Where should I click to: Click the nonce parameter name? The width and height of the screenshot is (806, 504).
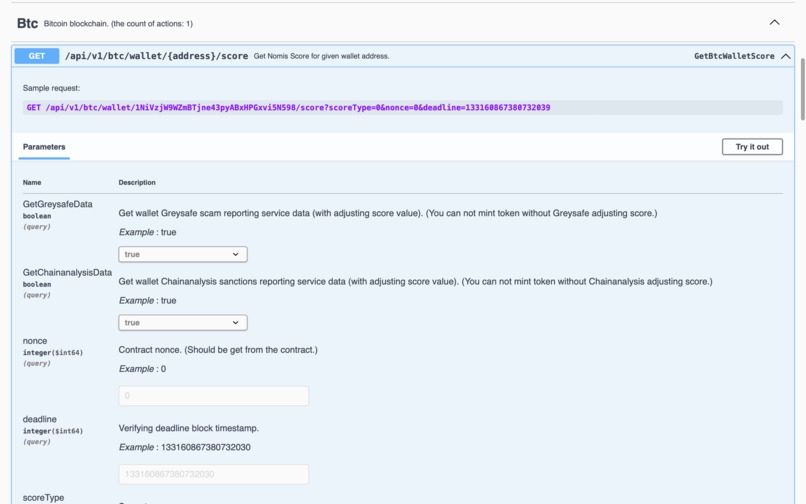click(x=35, y=341)
